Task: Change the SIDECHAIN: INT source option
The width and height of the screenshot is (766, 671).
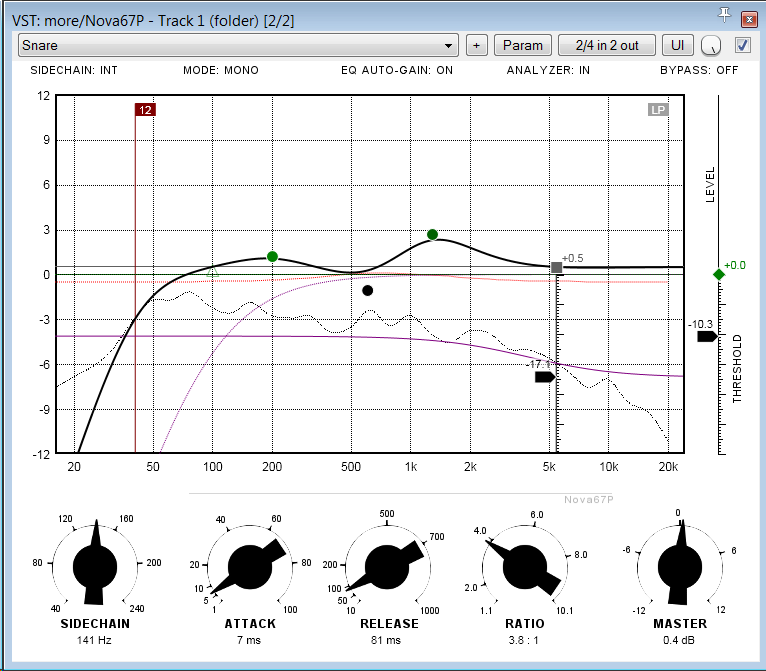Action: pyautogui.click(x=75, y=71)
